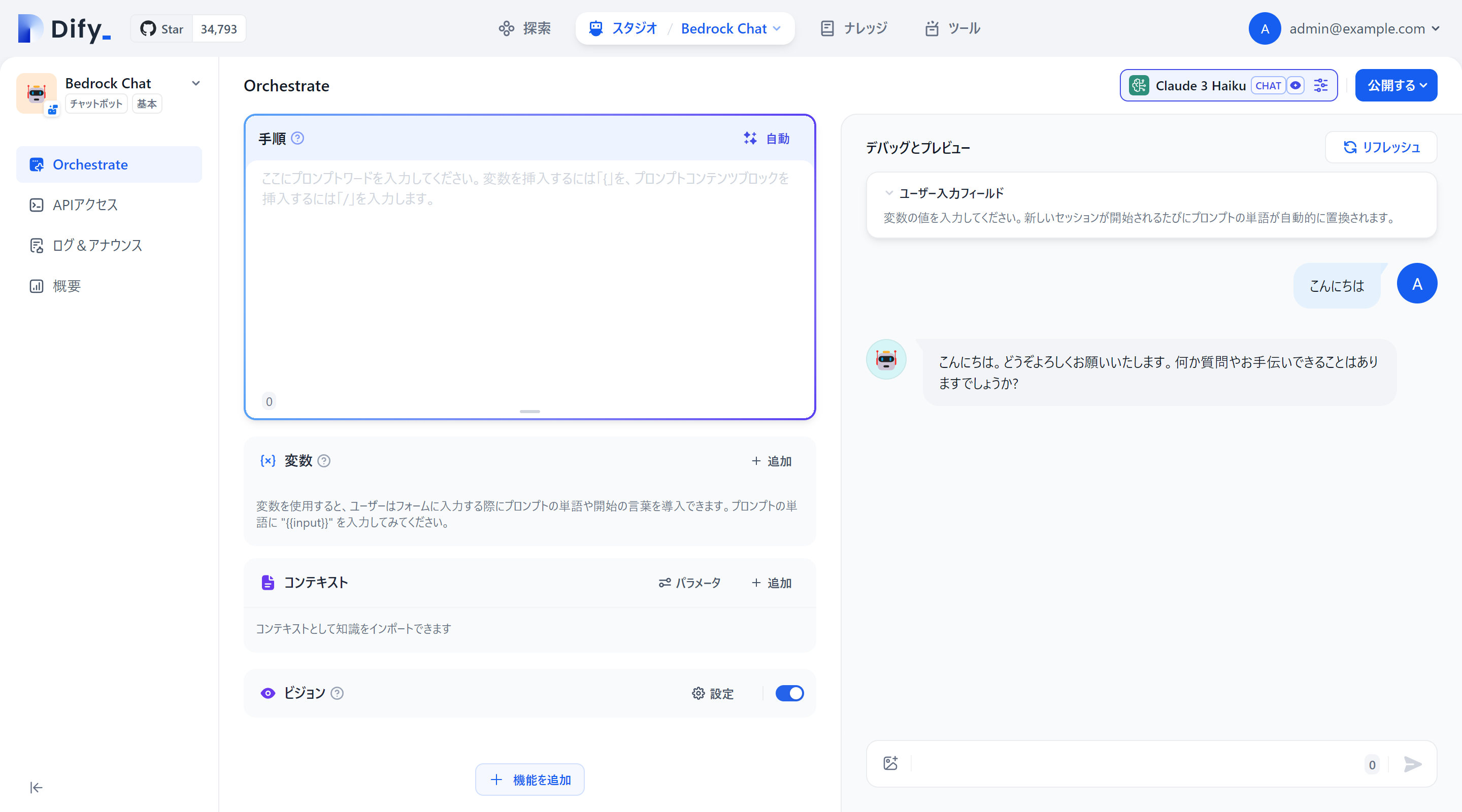Viewport: 1462px width, 812px height.
Task: Open the ナレッジ (Knowledge) section
Action: pos(853,28)
